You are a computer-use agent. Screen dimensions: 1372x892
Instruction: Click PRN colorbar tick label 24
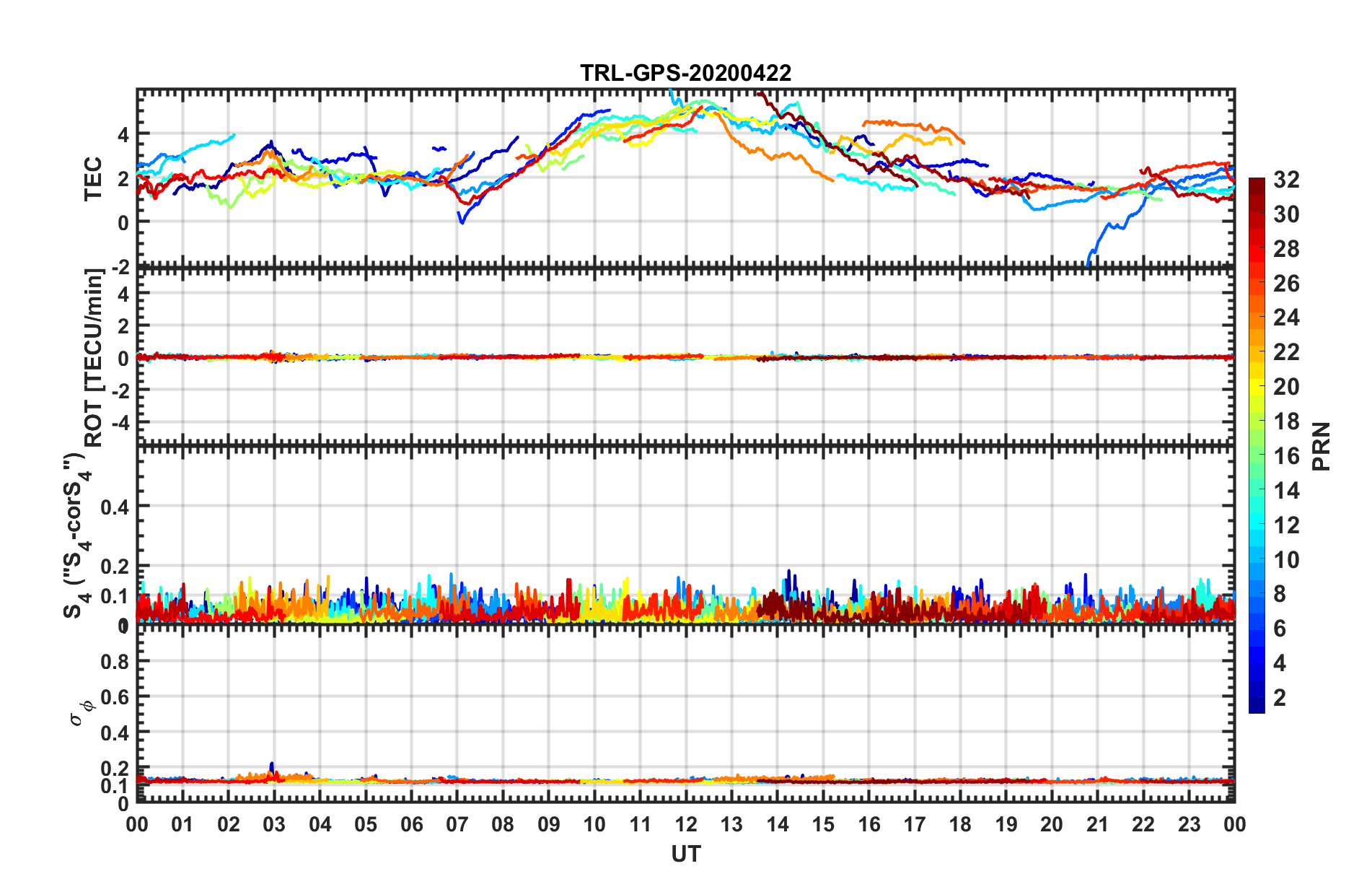(1286, 318)
